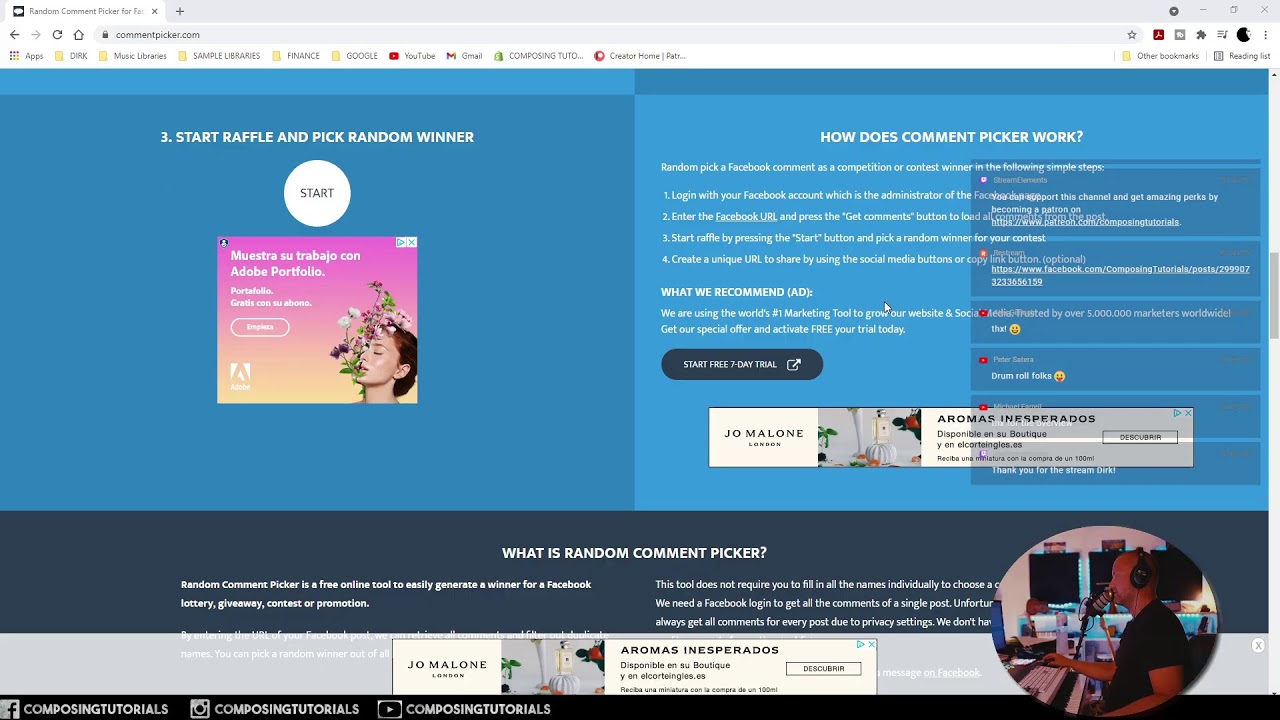1280x720 pixels.
Task: Open the Music Libraries bookmark folder
Action: [x=133, y=56]
